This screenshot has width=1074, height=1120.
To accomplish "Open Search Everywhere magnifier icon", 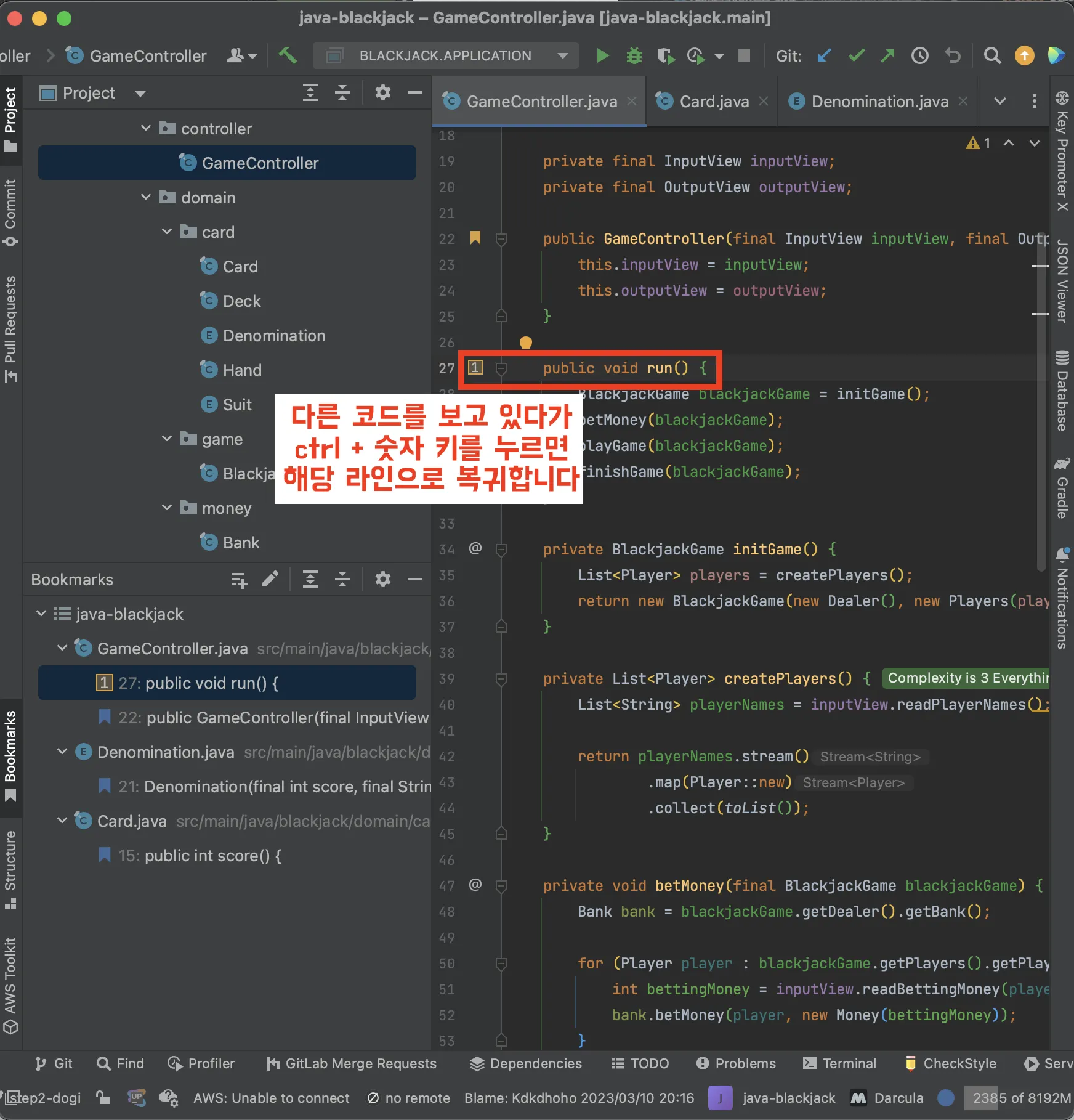I will pyautogui.click(x=992, y=56).
